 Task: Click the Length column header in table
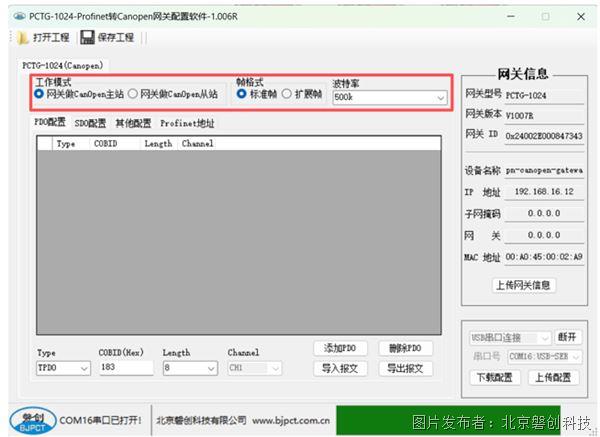[x=158, y=143]
